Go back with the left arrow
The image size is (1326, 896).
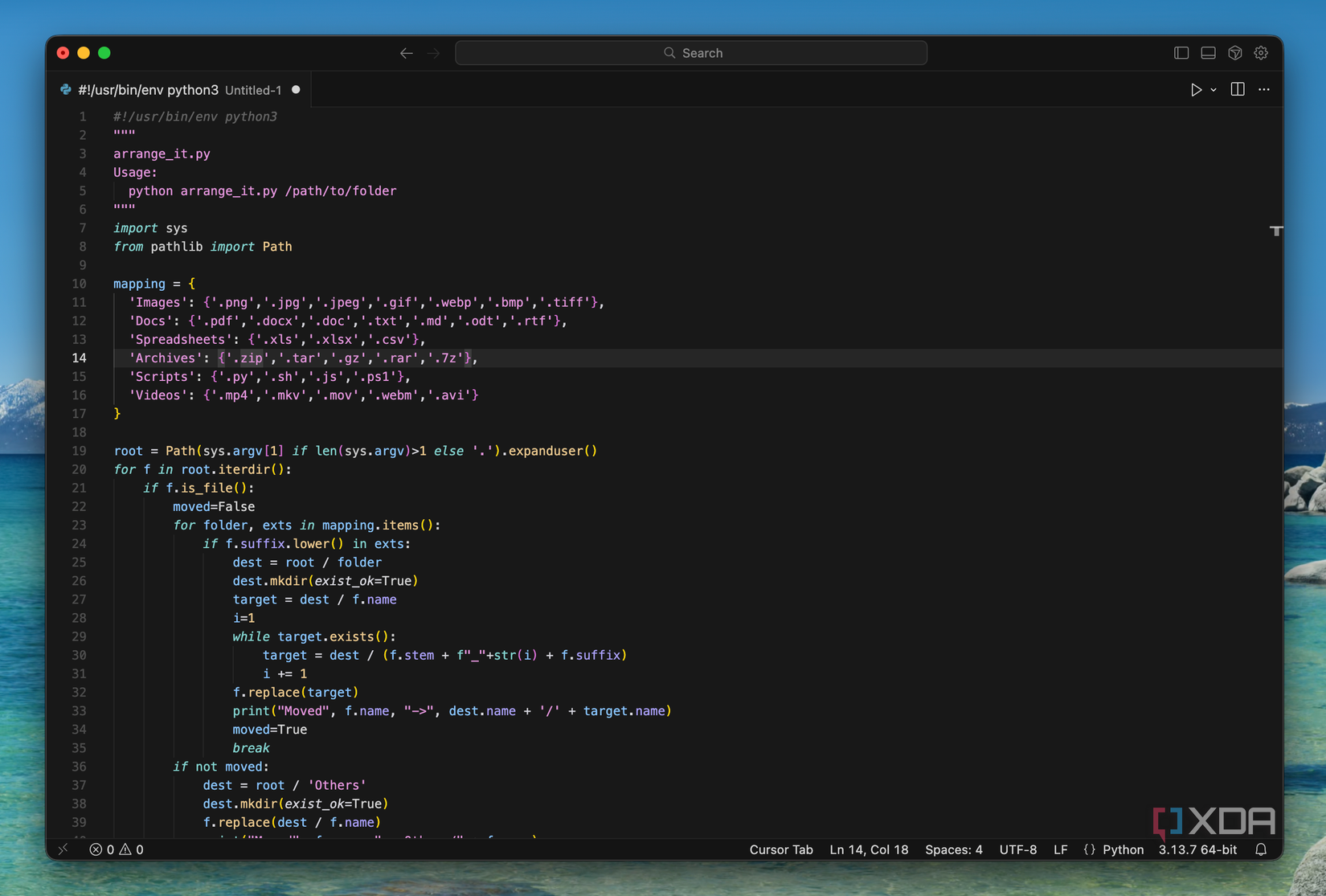(407, 53)
